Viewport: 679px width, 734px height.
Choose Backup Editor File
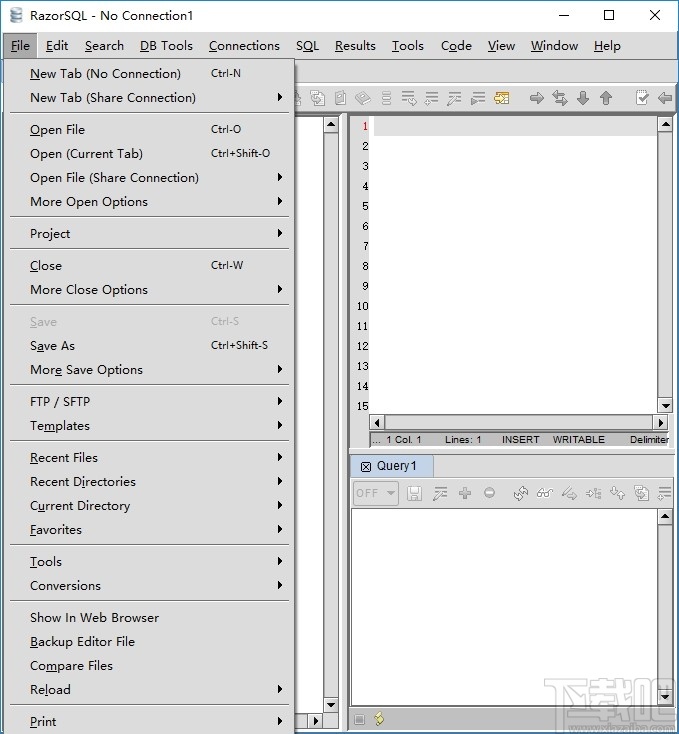[x=149, y=642]
